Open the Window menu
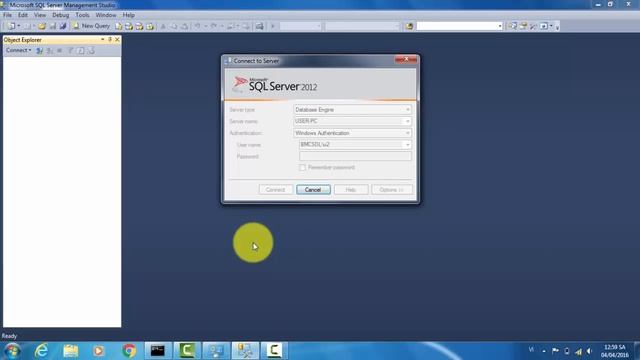Screen dimensions: 640x360 [x=106, y=15]
